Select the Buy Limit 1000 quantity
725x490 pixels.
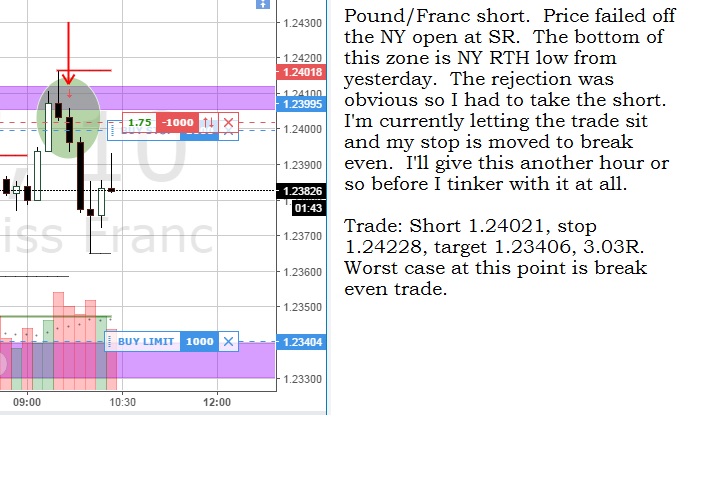click(199, 342)
